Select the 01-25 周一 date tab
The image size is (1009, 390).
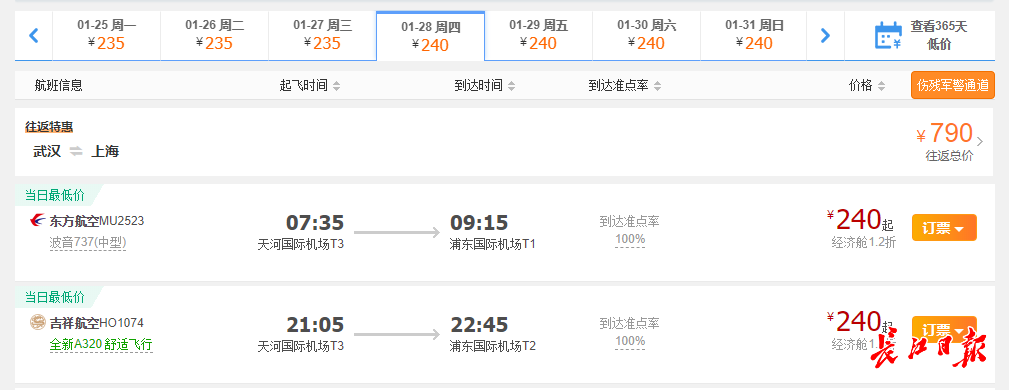click(107, 35)
